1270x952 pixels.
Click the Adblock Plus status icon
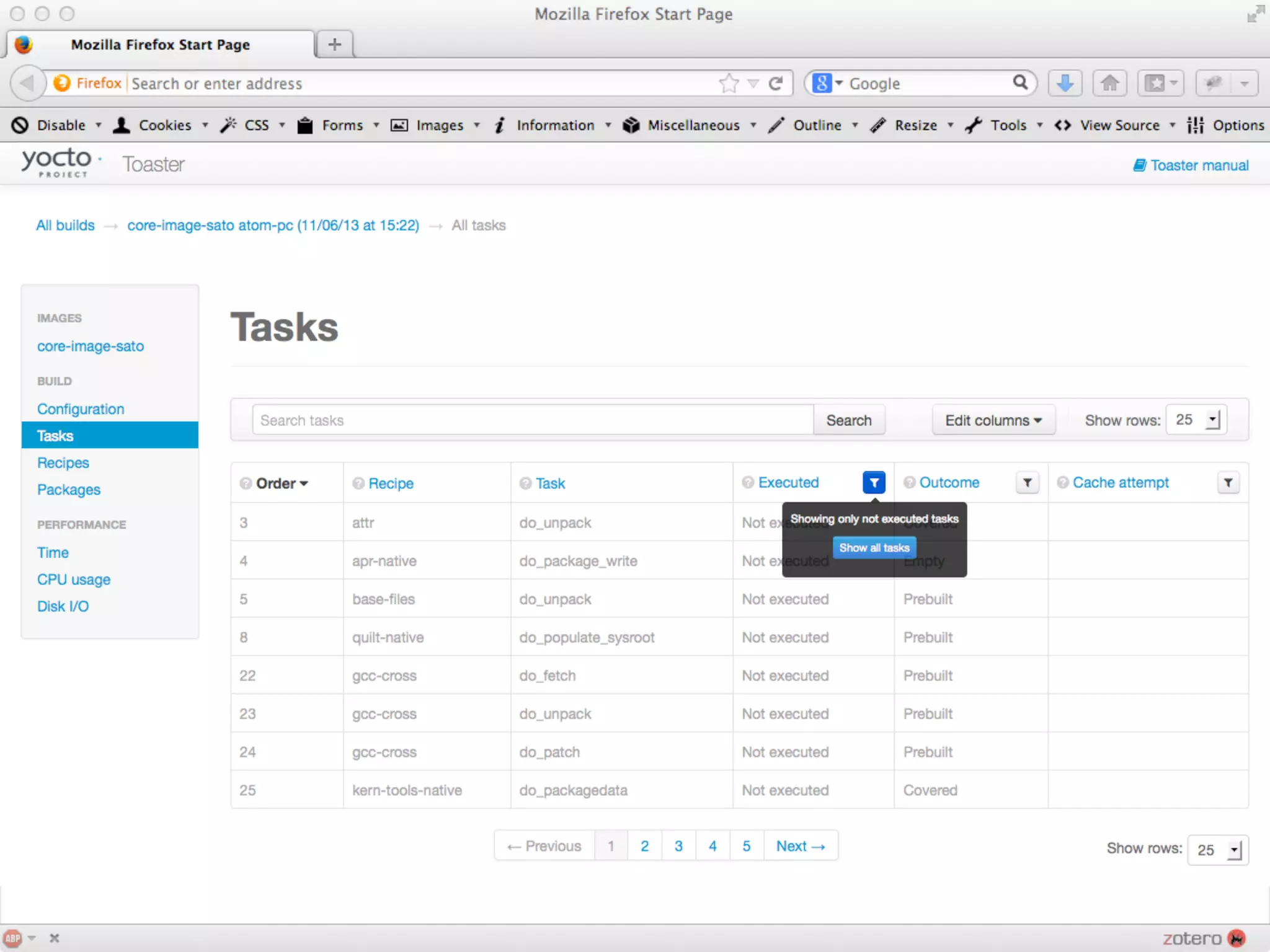[x=12, y=938]
